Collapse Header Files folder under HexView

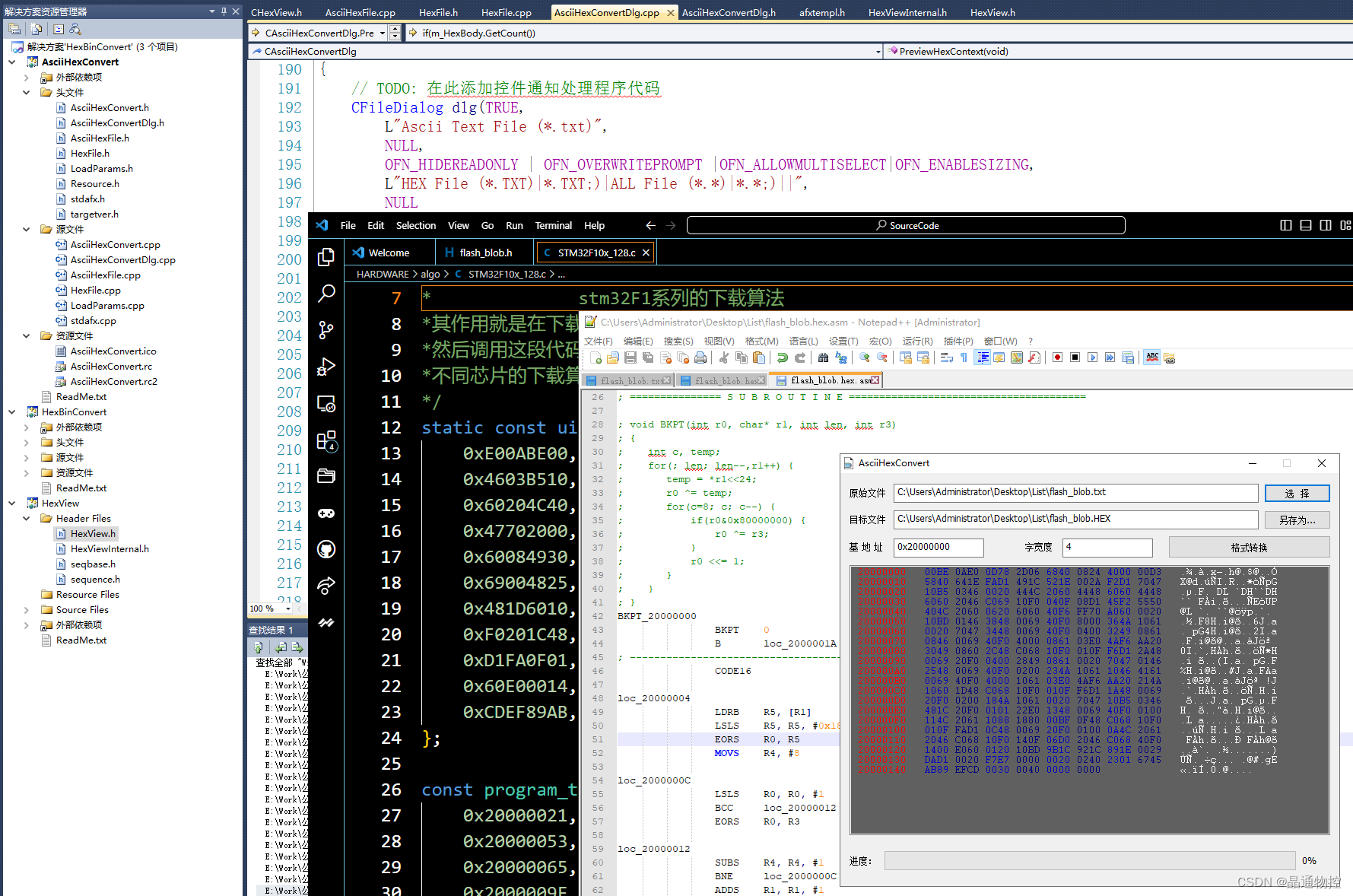pyautogui.click(x=27, y=519)
